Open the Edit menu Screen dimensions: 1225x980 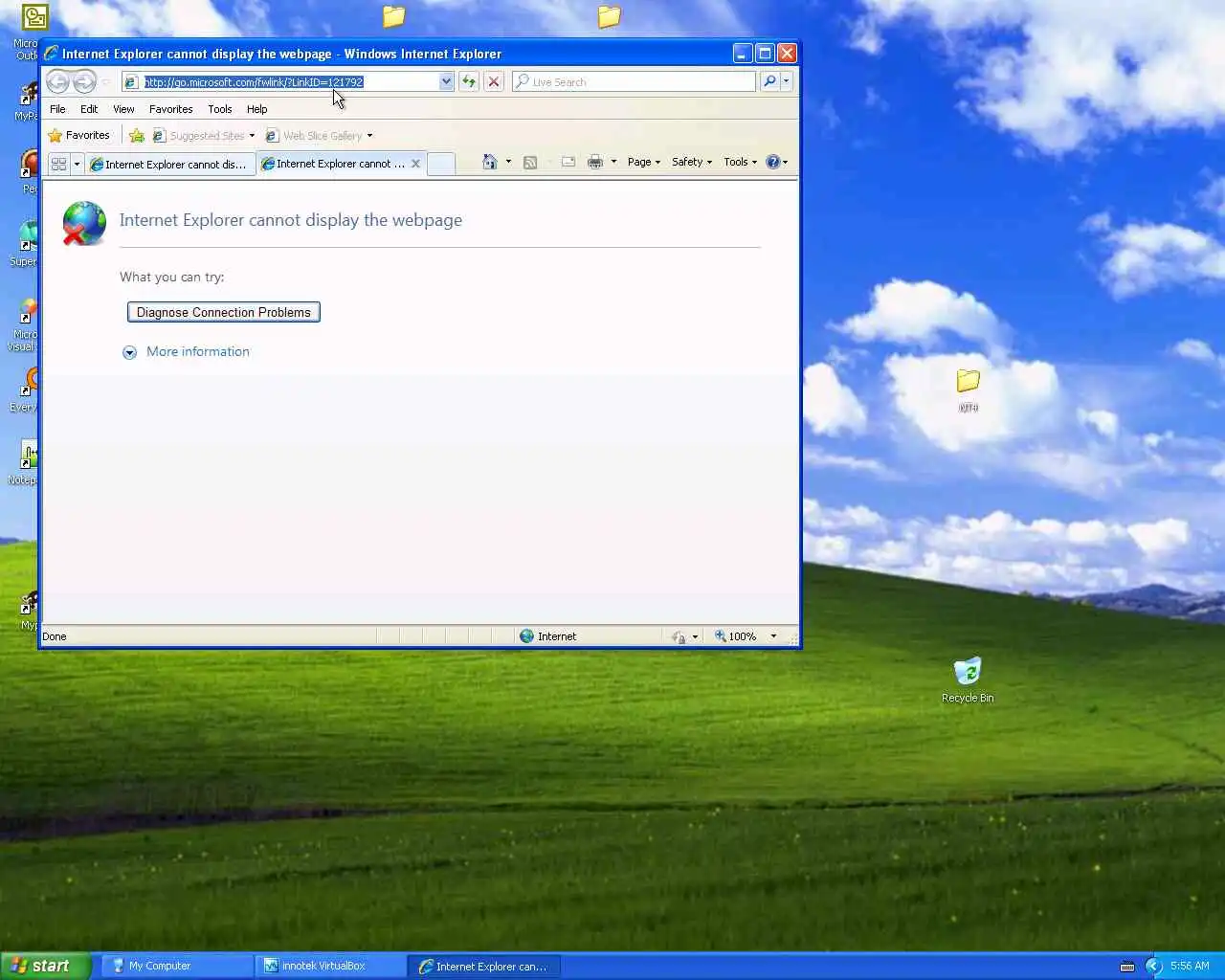point(89,109)
